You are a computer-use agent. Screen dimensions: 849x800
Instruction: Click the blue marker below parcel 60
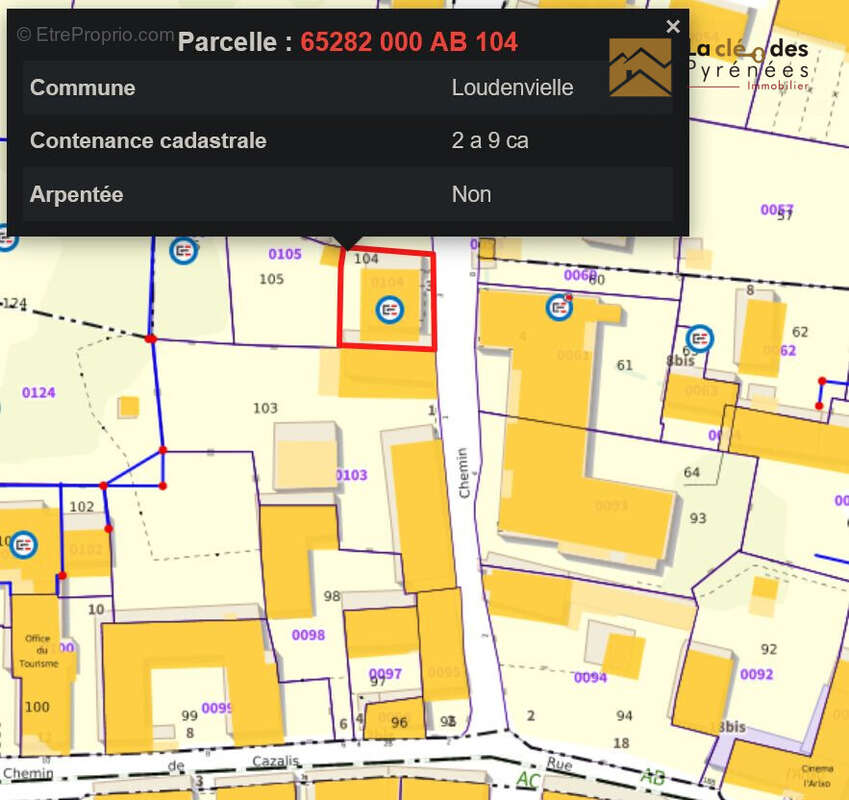tap(560, 307)
